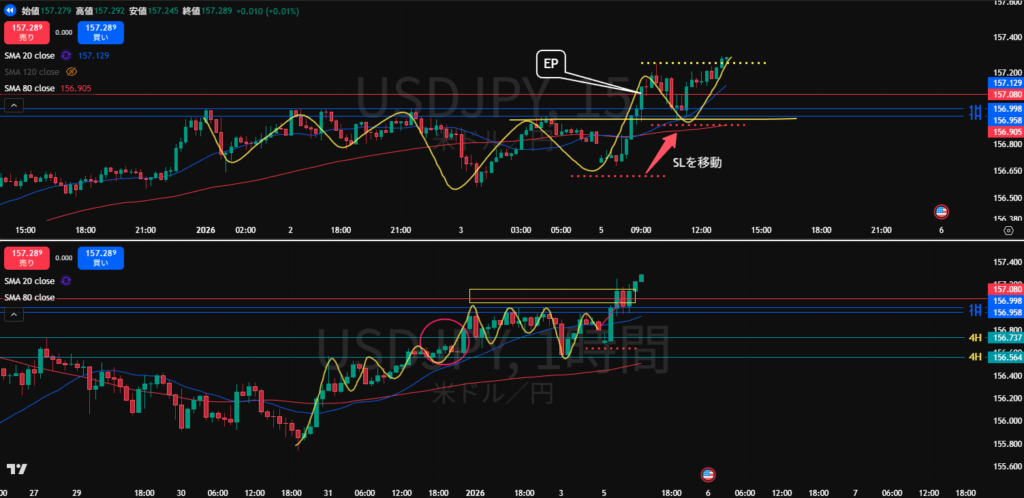The height and width of the screenshot is (498, 1024).
Task: Click the 157.129 blue price label on upper axis
Action: pyautogui.click(x=1005, y=84)
